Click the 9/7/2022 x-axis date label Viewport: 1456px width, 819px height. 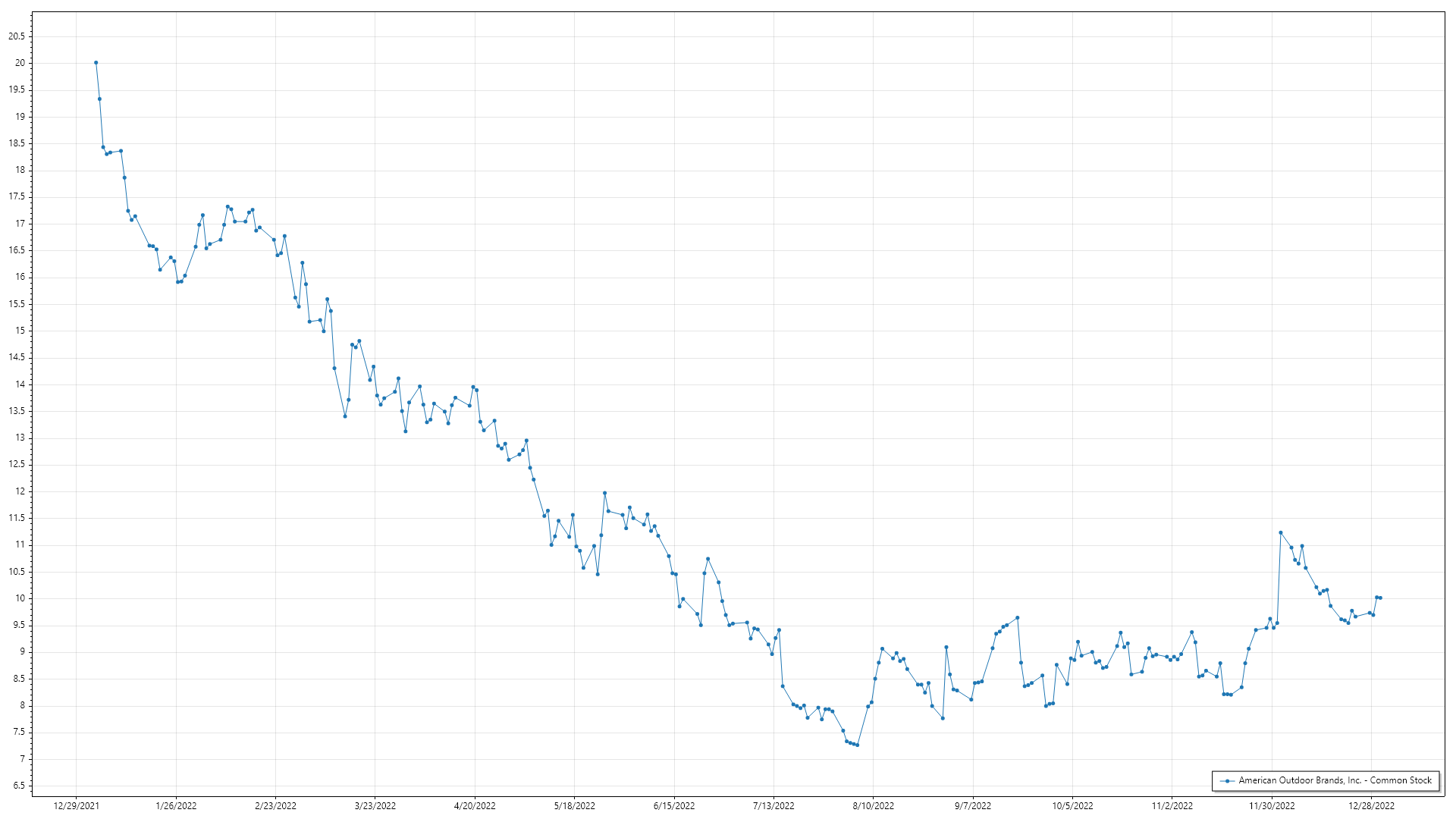point(973,806)
